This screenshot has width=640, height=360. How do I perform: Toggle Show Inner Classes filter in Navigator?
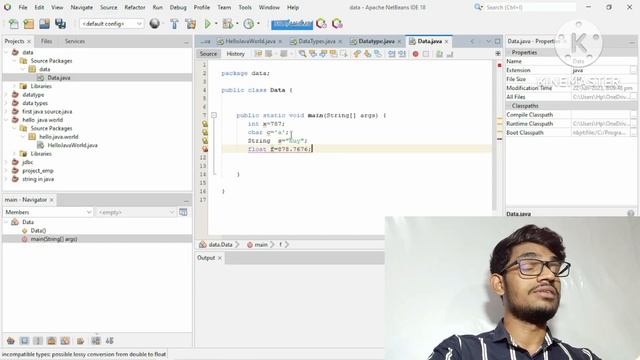[65, 341]
